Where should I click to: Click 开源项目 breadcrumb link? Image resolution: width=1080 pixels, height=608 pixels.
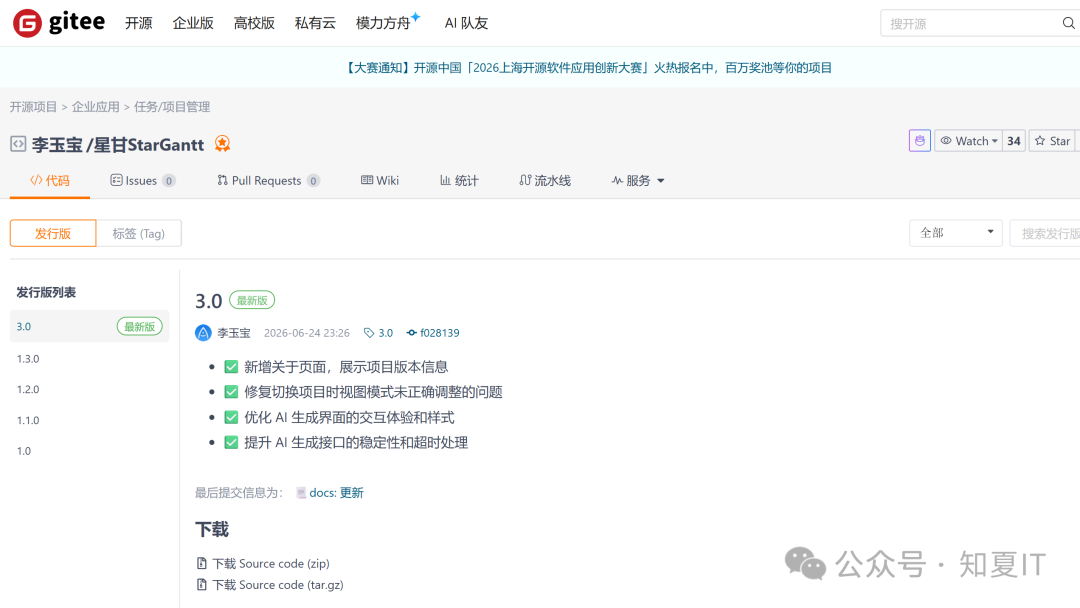click(33, 107)
